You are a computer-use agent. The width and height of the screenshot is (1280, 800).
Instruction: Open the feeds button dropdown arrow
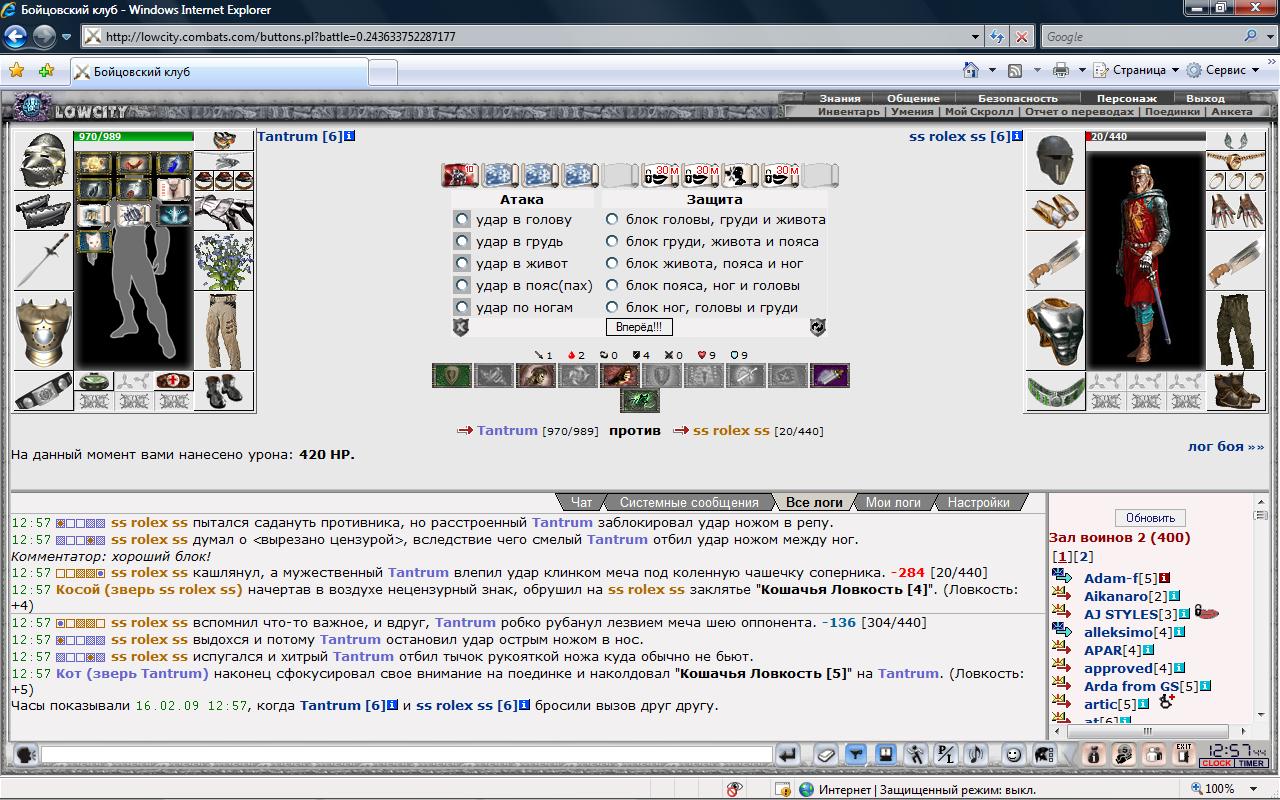click(x=1037, y=70)
